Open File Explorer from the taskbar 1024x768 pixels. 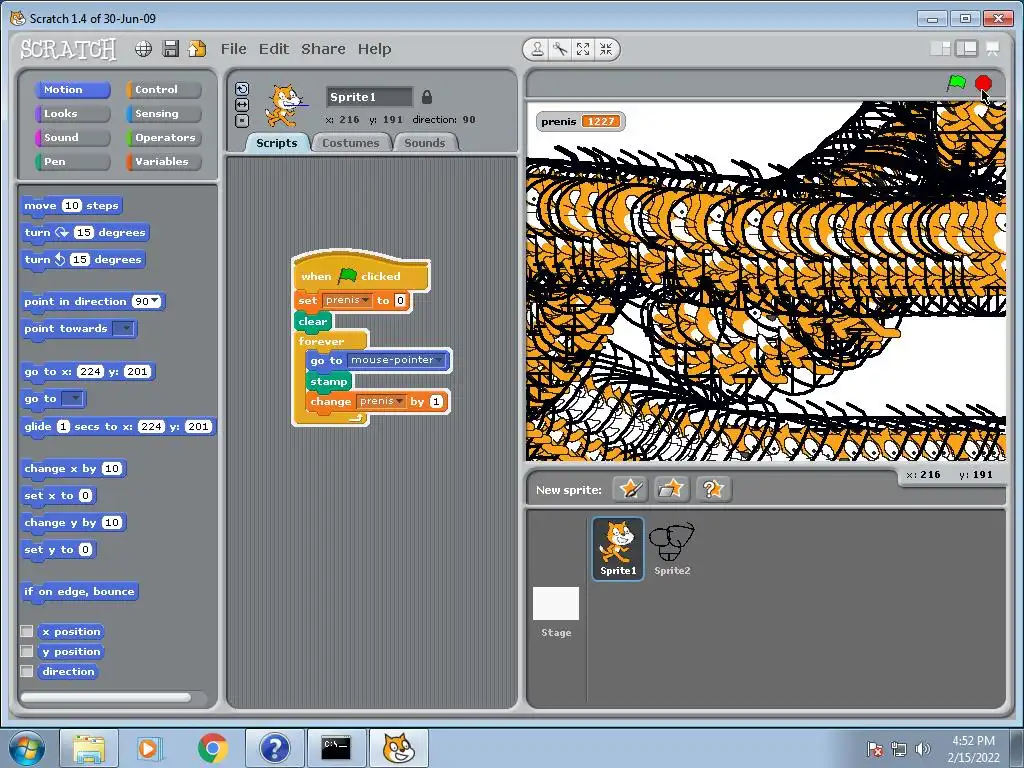[89, 748]
